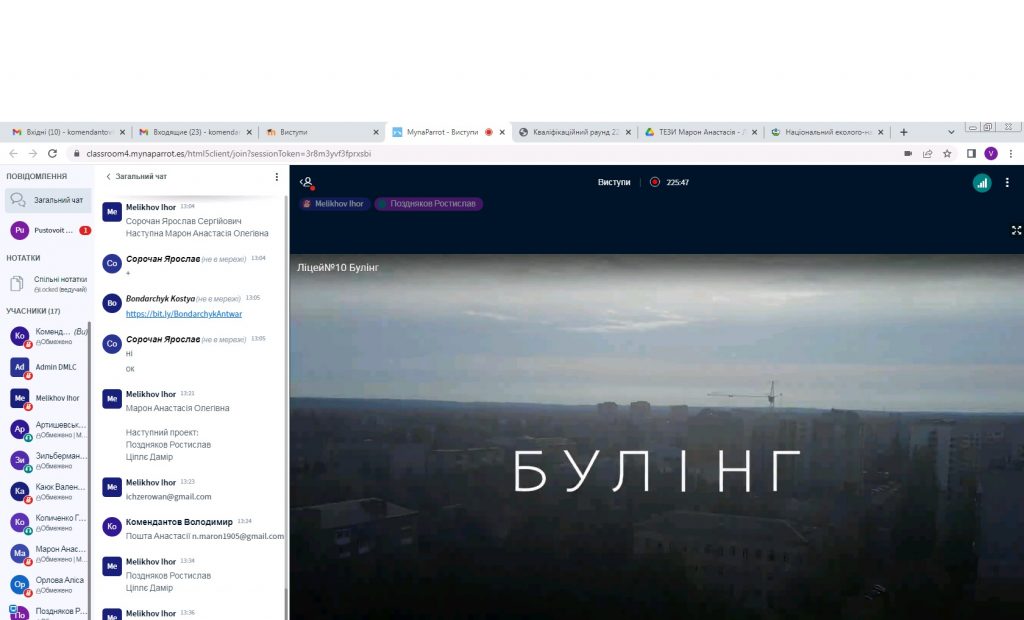Switch to the ТЕЗИ Марон Анастасія tab
Image resolution: width=1024 pixels, height=620 pixels.
tap(698, 132)
